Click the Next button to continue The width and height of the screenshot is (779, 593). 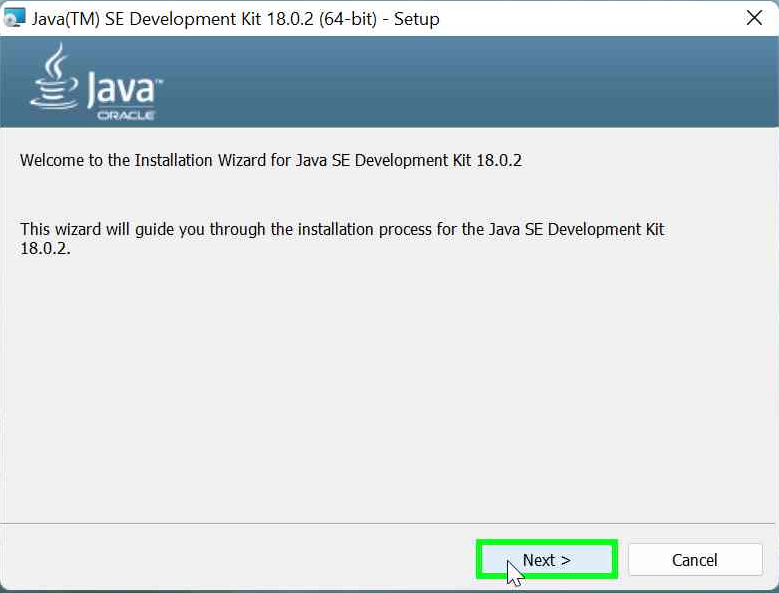click(546, 560)
